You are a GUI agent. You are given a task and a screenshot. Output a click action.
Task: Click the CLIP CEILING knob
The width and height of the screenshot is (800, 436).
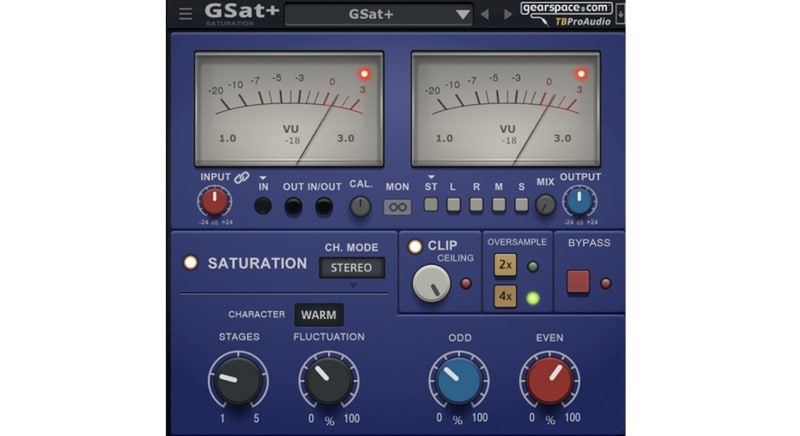coord(432,284)
